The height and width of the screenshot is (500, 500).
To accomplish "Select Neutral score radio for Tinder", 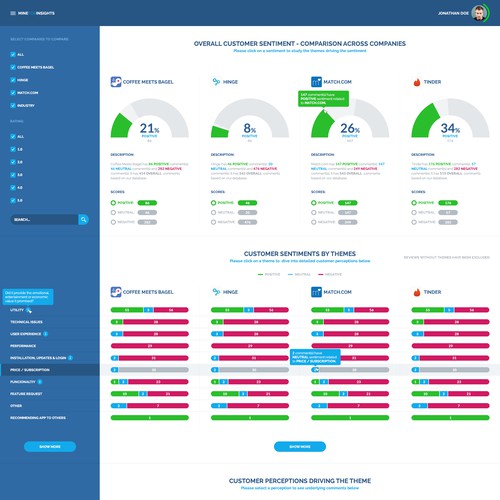I will pyautogui.click(x=414, y=212).
